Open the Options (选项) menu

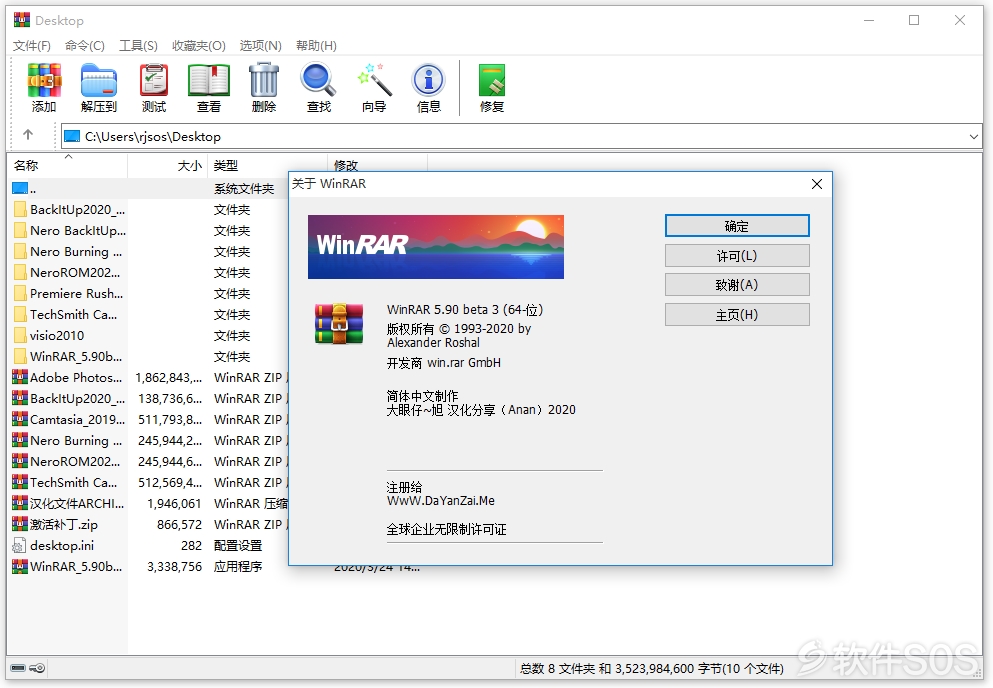pos(260,46)
